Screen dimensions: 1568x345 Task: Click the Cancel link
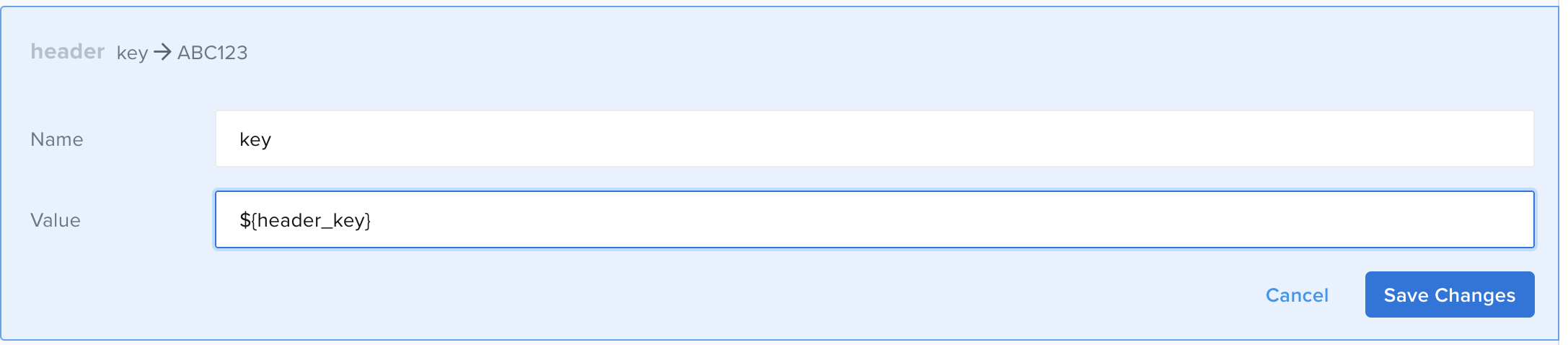tap(1296, 295)
